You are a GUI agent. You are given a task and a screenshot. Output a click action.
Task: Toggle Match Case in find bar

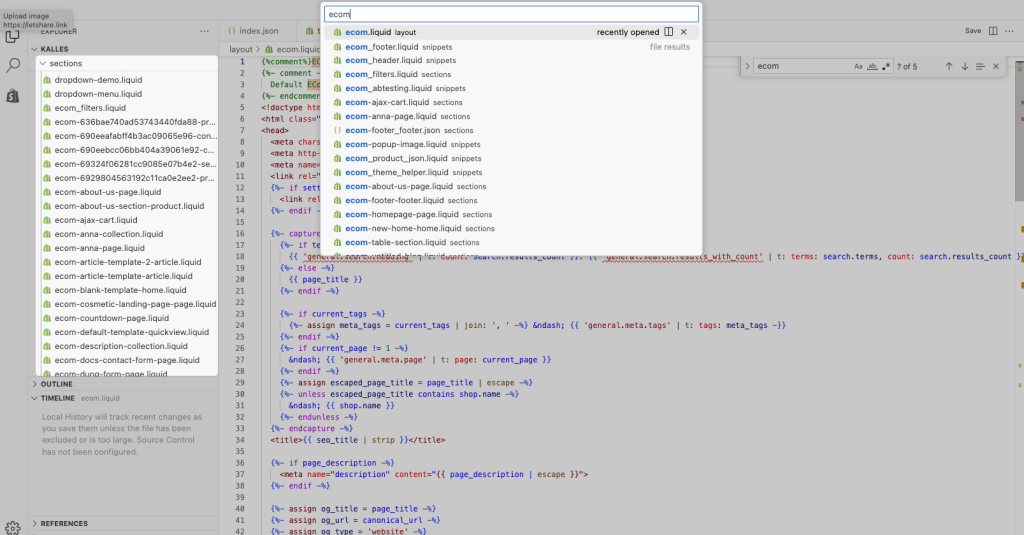(x=858, y=66)
